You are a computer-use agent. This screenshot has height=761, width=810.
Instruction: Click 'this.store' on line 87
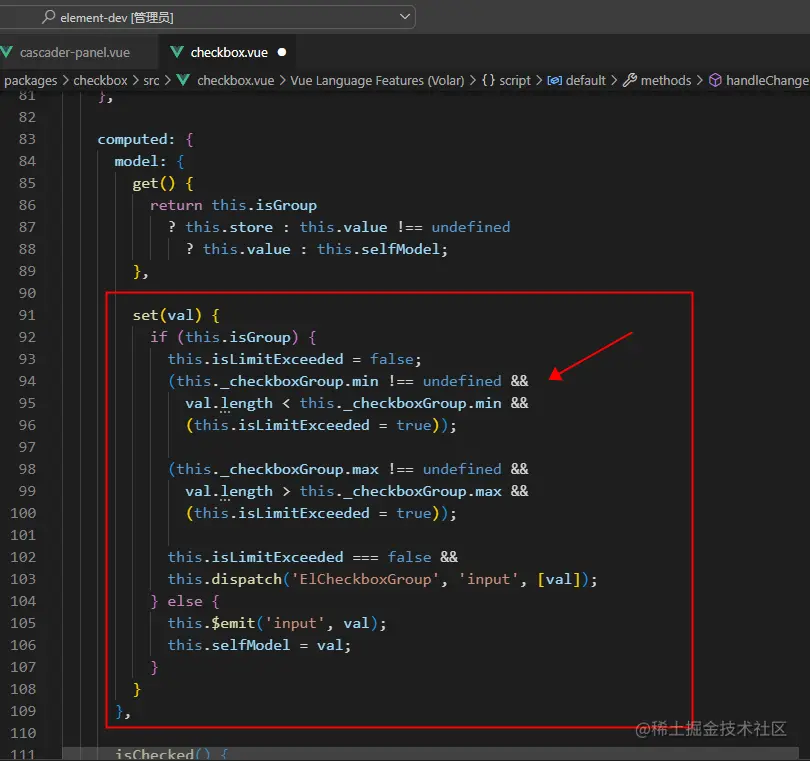pyautogui.click(x=229, y=227)
